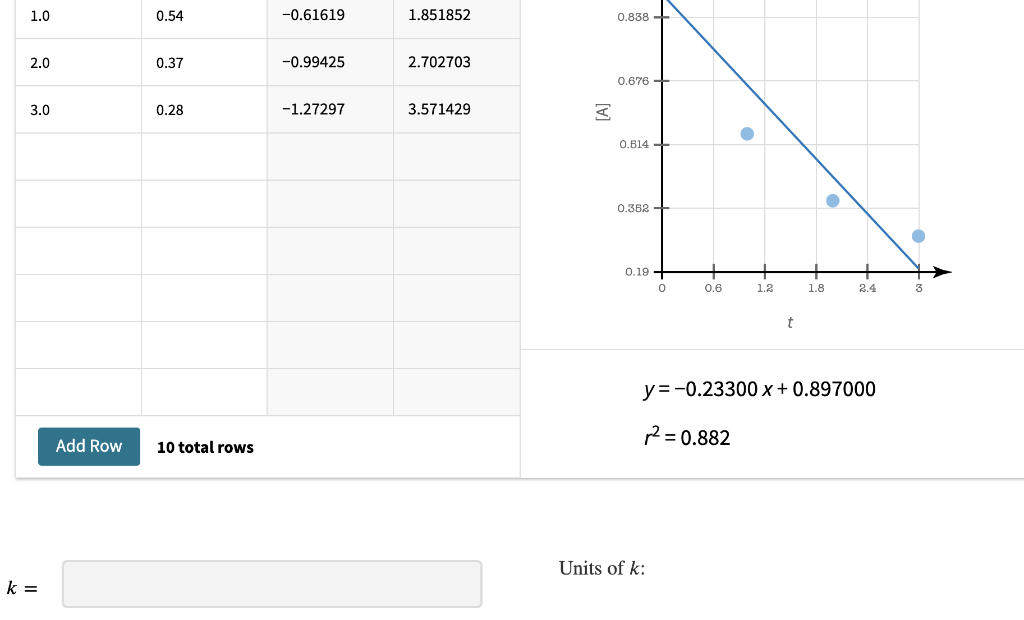Select the data point near t equals 3
This screenshot has height=620, width=1024.
tap(918, 237)
